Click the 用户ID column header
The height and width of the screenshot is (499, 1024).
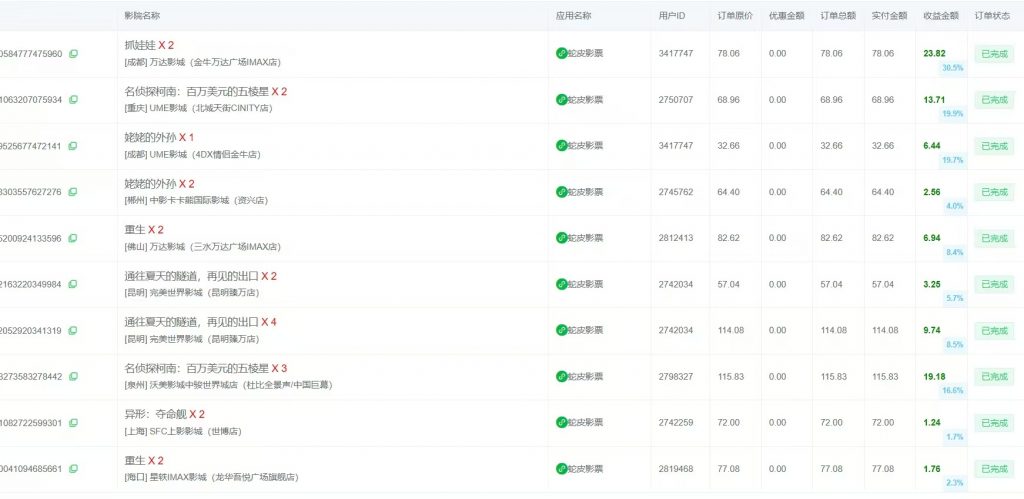(x=672, y=16)
